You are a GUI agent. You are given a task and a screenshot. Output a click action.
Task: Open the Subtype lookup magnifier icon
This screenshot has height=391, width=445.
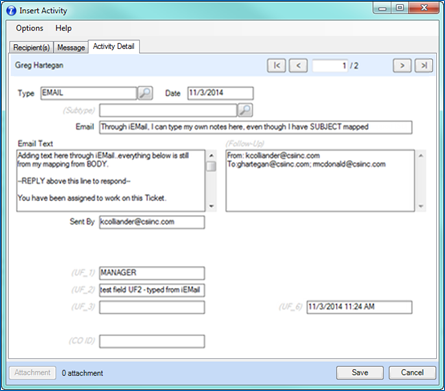245,110
